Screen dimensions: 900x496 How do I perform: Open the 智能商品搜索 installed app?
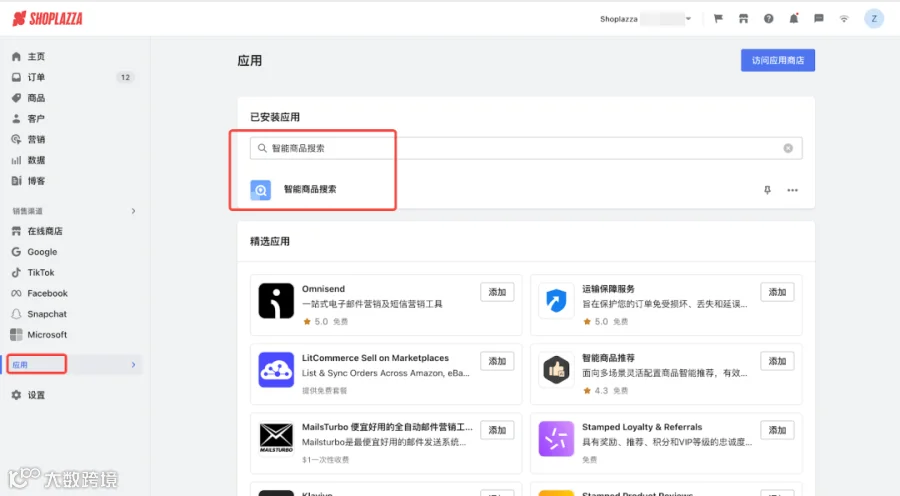[x=310, y=189]
